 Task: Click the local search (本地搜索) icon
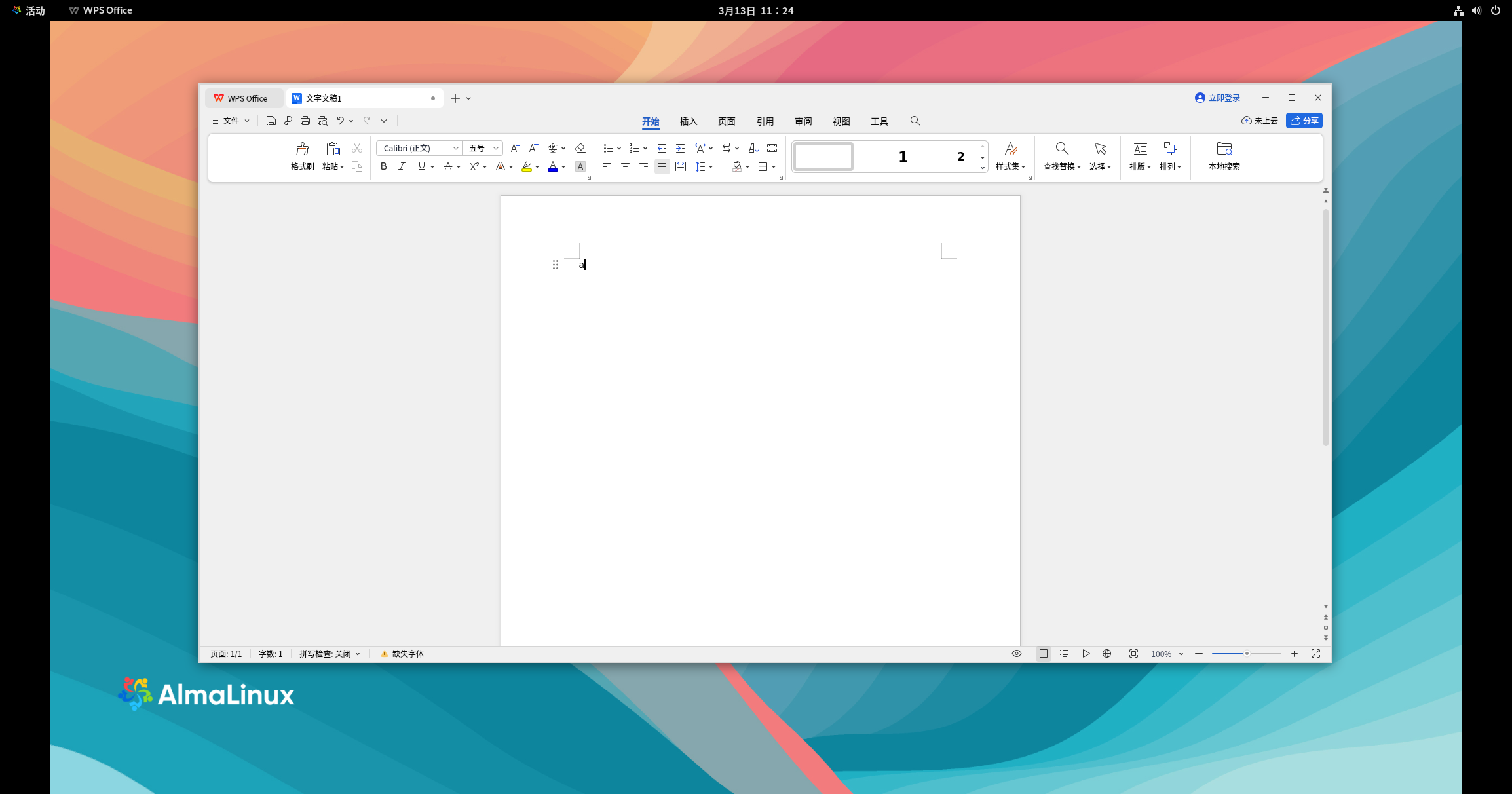1224,149
